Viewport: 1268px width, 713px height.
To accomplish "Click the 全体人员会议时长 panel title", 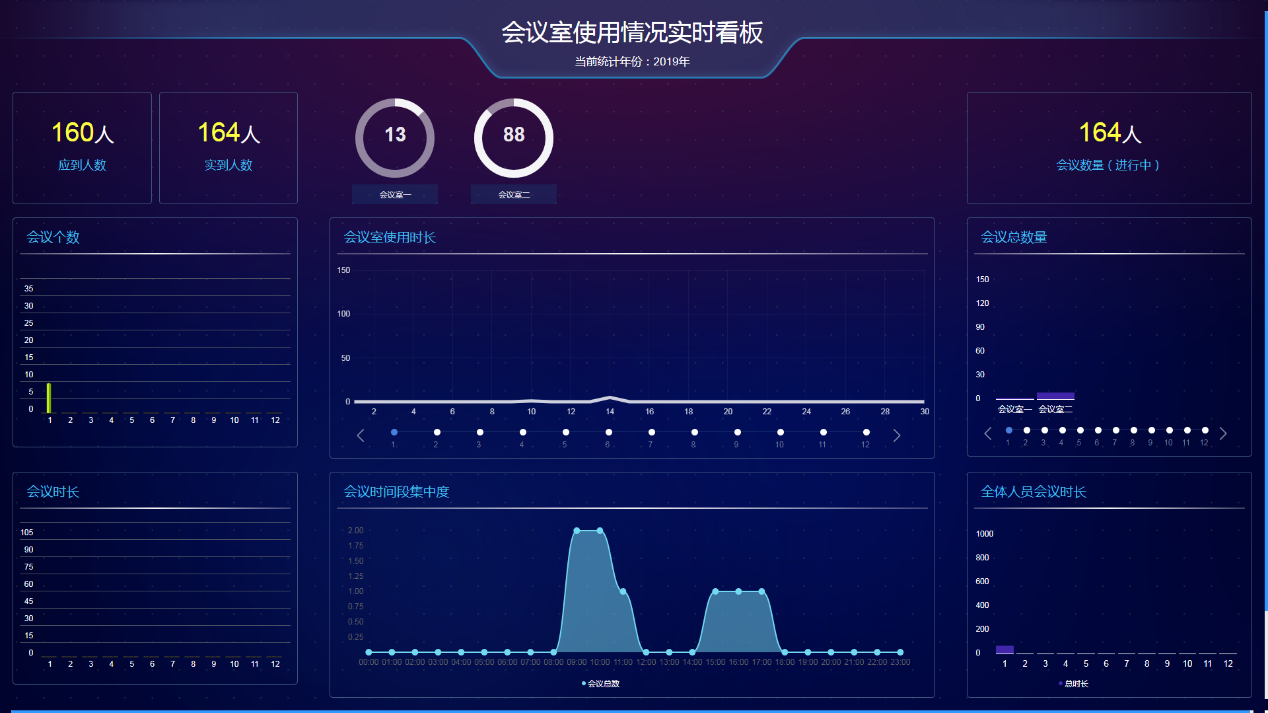I will (x=1034, y=492).
